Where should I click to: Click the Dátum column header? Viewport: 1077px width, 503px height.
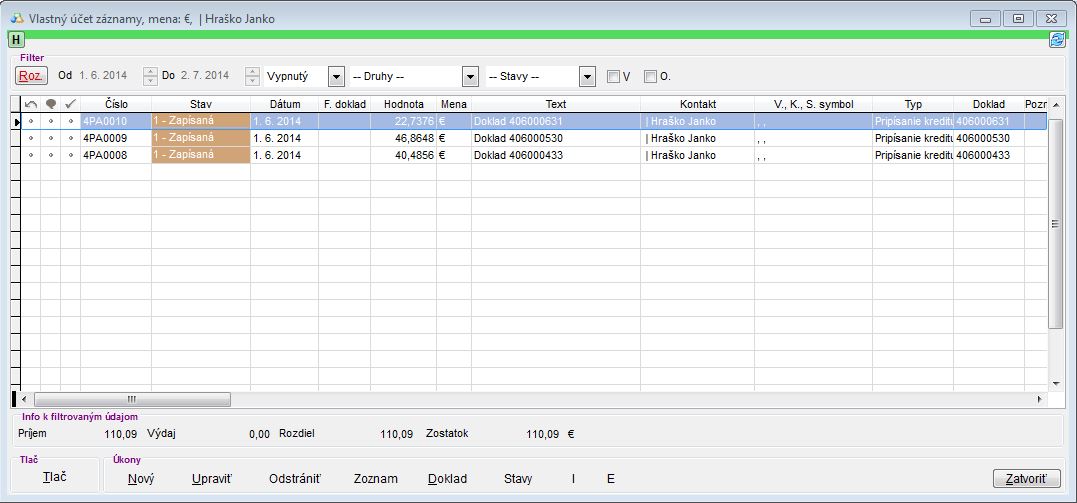click(x=284, y=104)
